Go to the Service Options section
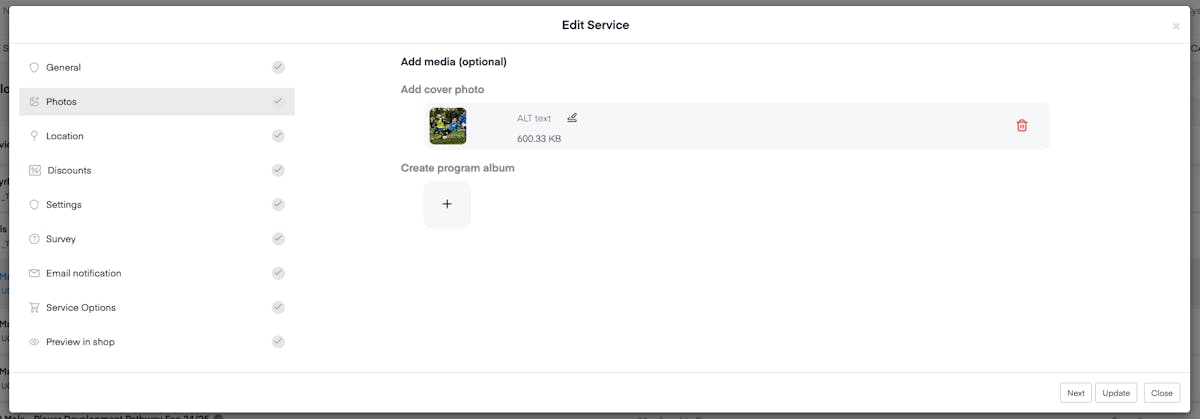The height and width of the screenshot is (419, 1200). pyautogui.click(x=81, y=308)
